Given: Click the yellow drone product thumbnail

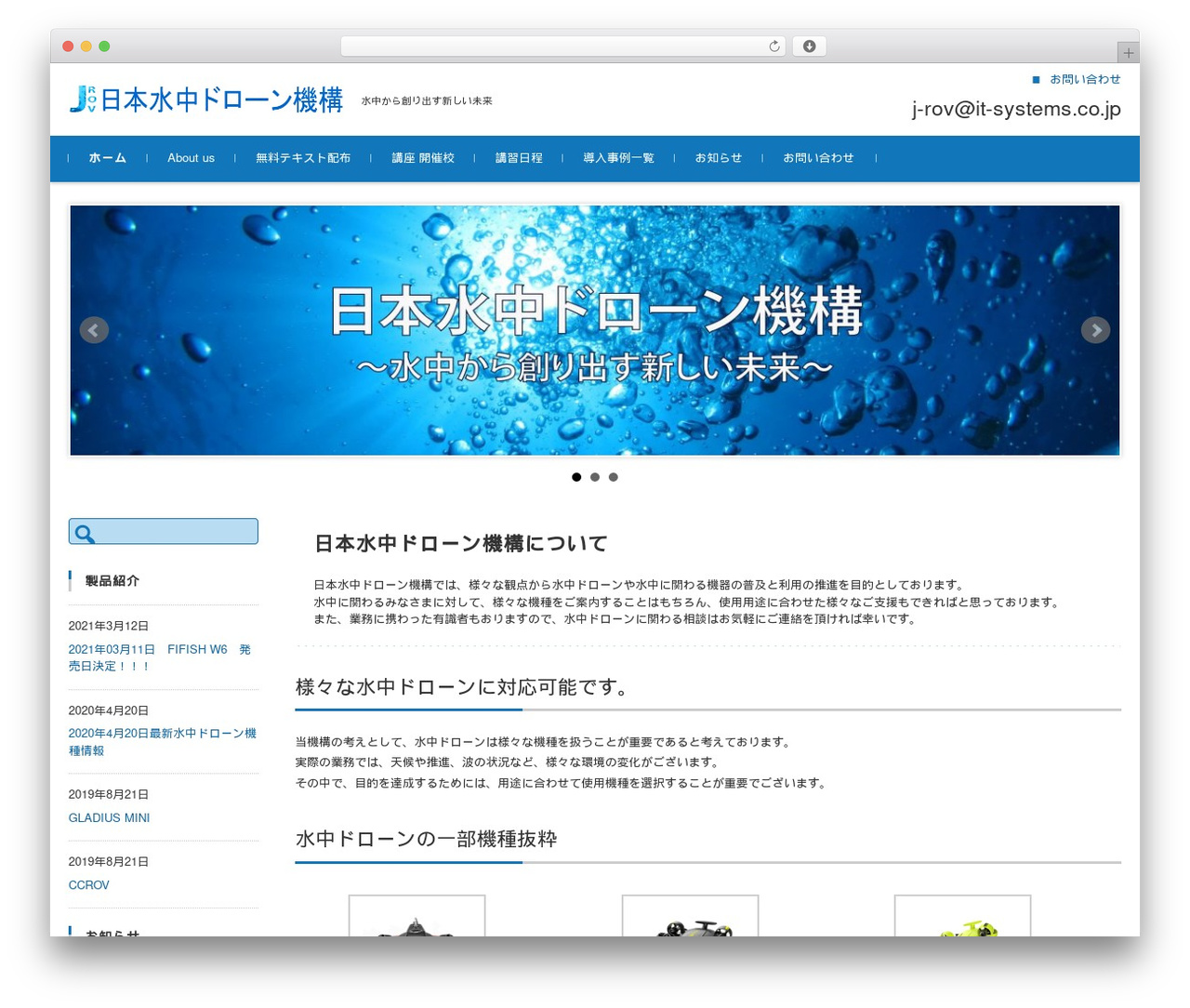Looking at the screenshot, I should 962,916.
